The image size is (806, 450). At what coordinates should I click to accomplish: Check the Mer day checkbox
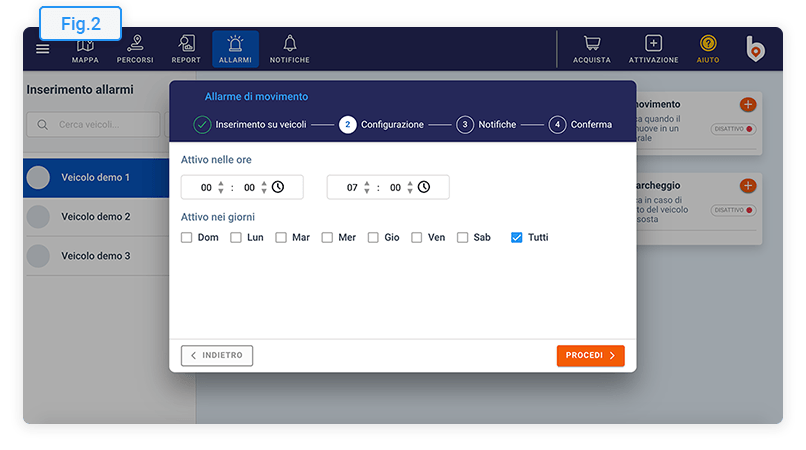point(327,238)
